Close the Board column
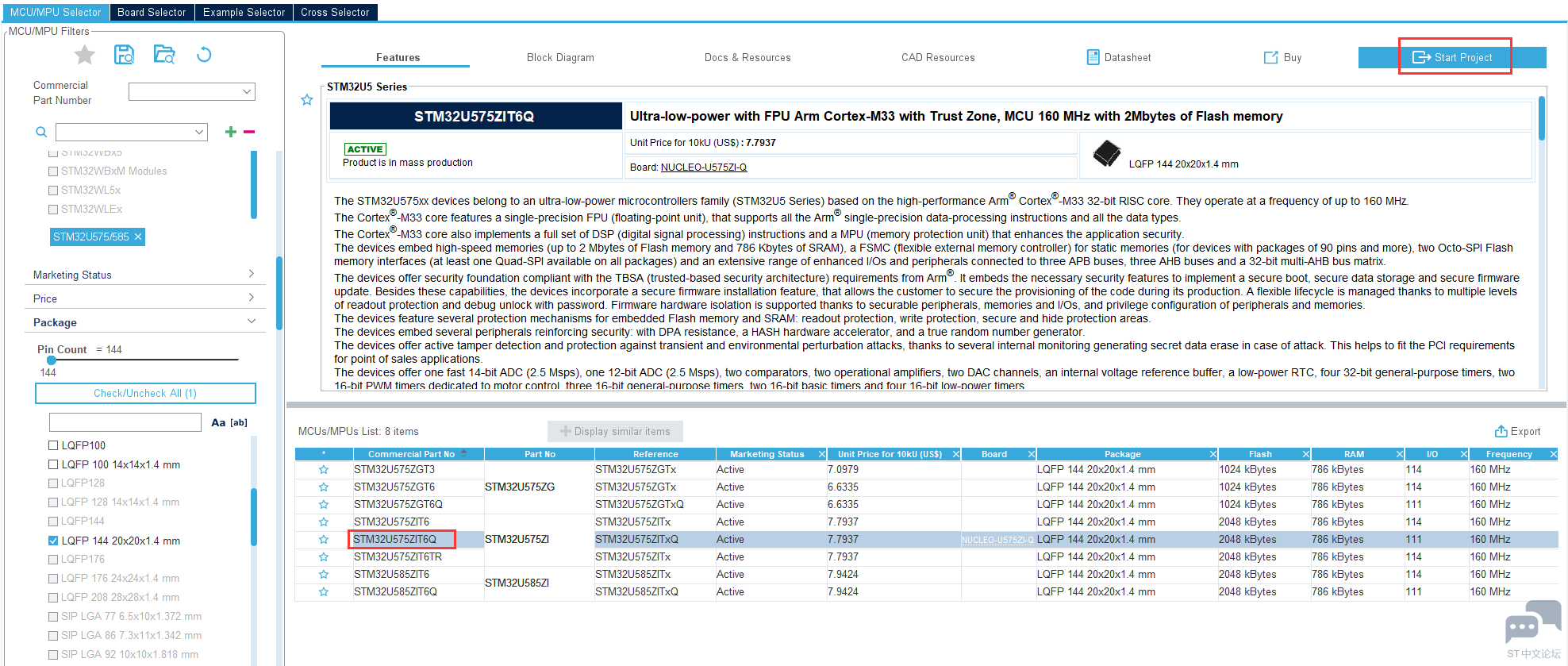Image resolution: width=1568 pixels, height=666 pixels. (1032, 454)
